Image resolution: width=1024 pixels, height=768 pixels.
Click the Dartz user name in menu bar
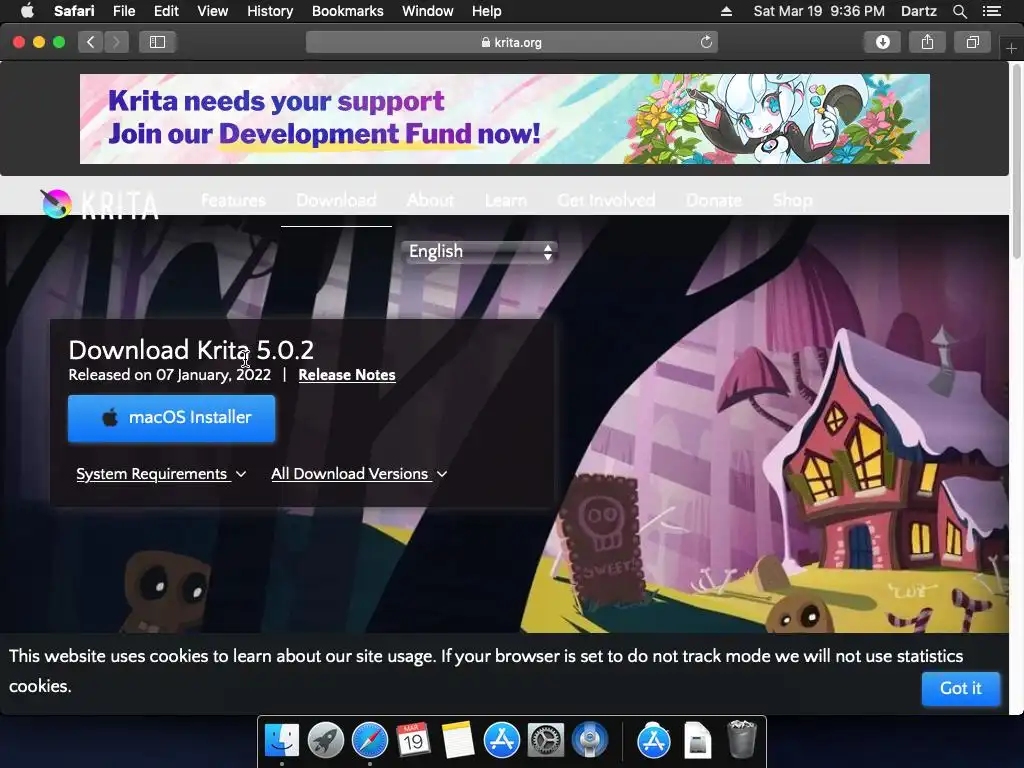[918, 11]
